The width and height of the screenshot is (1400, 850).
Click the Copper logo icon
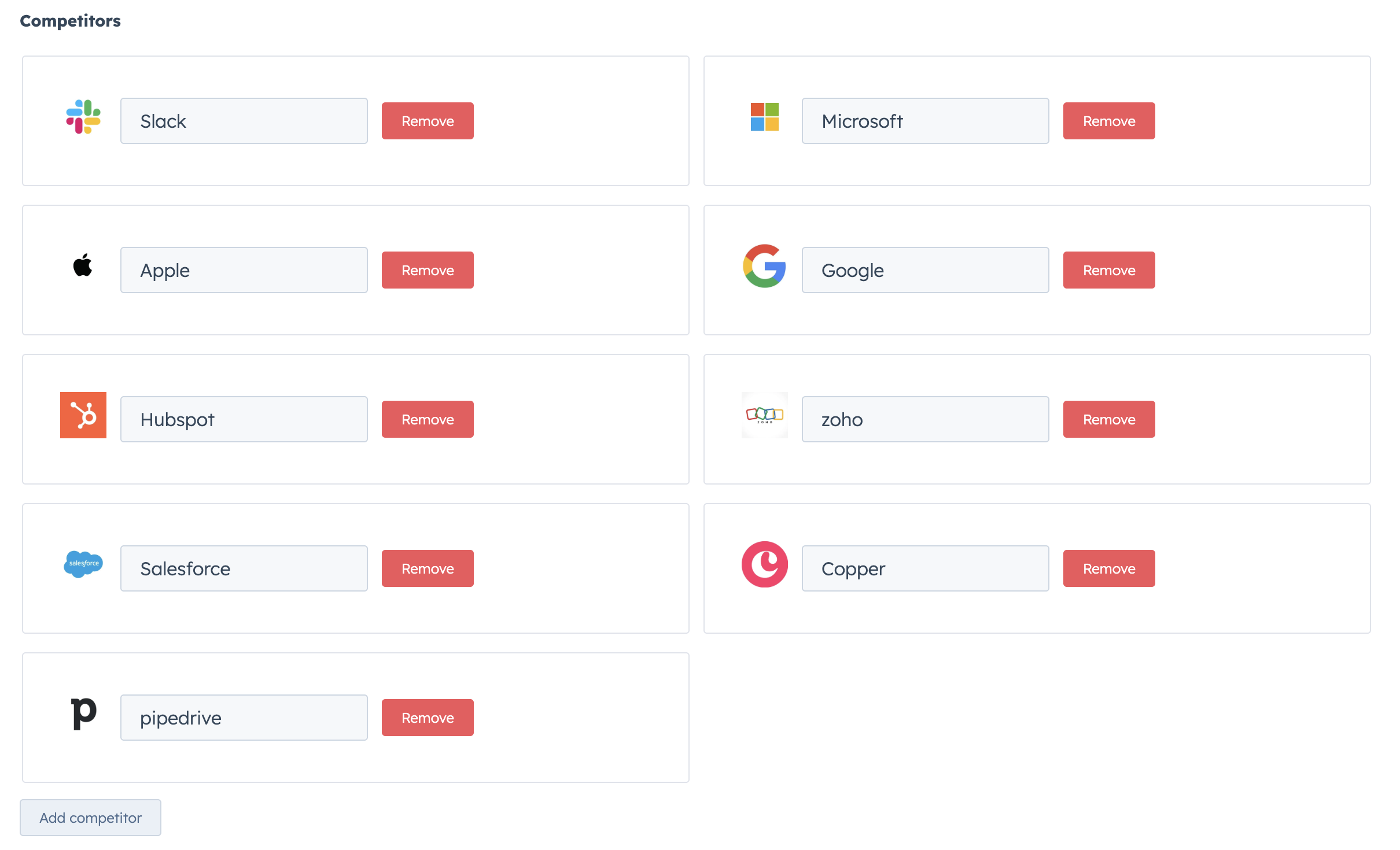pos(765,564)
